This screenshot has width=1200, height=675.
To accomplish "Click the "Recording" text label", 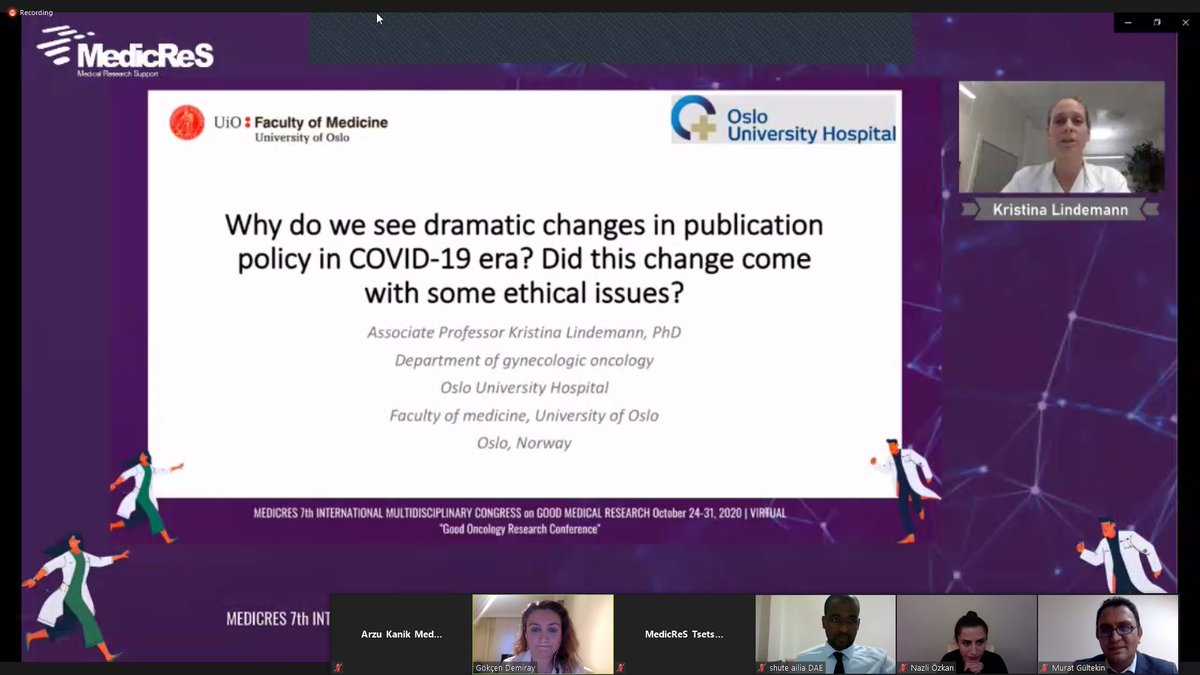I will 36,13.
